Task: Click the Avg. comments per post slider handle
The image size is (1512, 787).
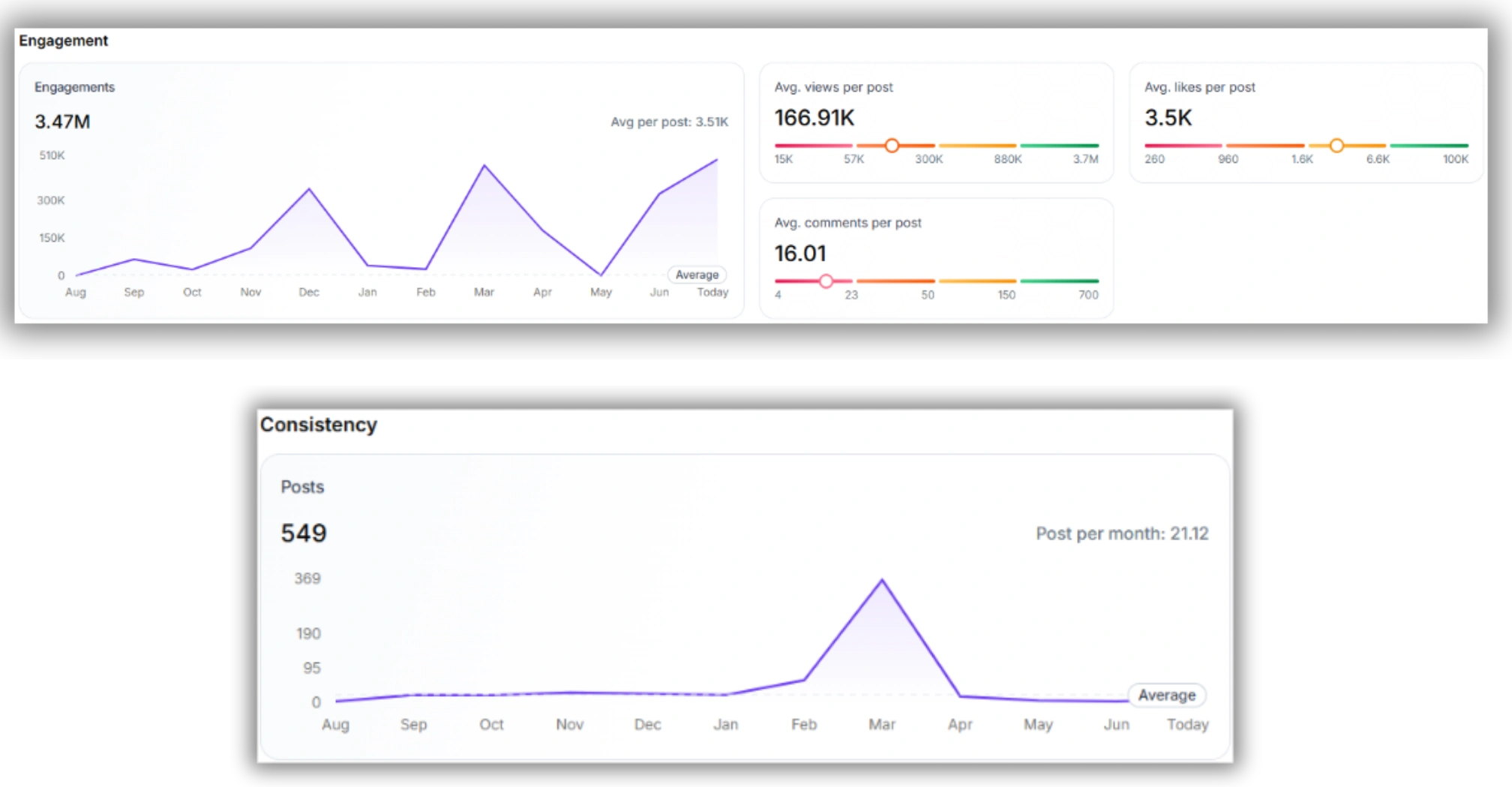Action: pyautogui.click(x=826, y=281)
